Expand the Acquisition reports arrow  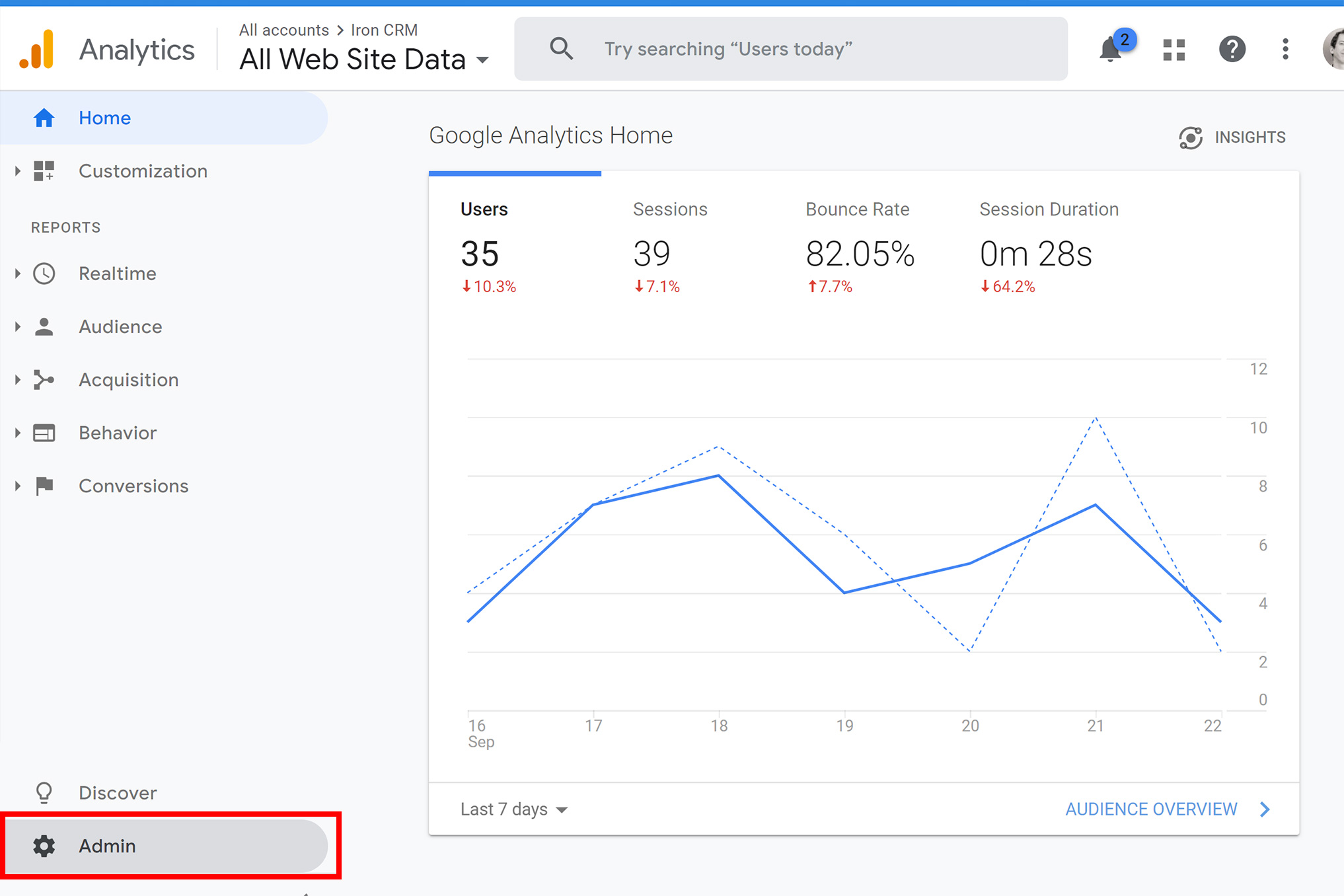(x=18, y=380)
